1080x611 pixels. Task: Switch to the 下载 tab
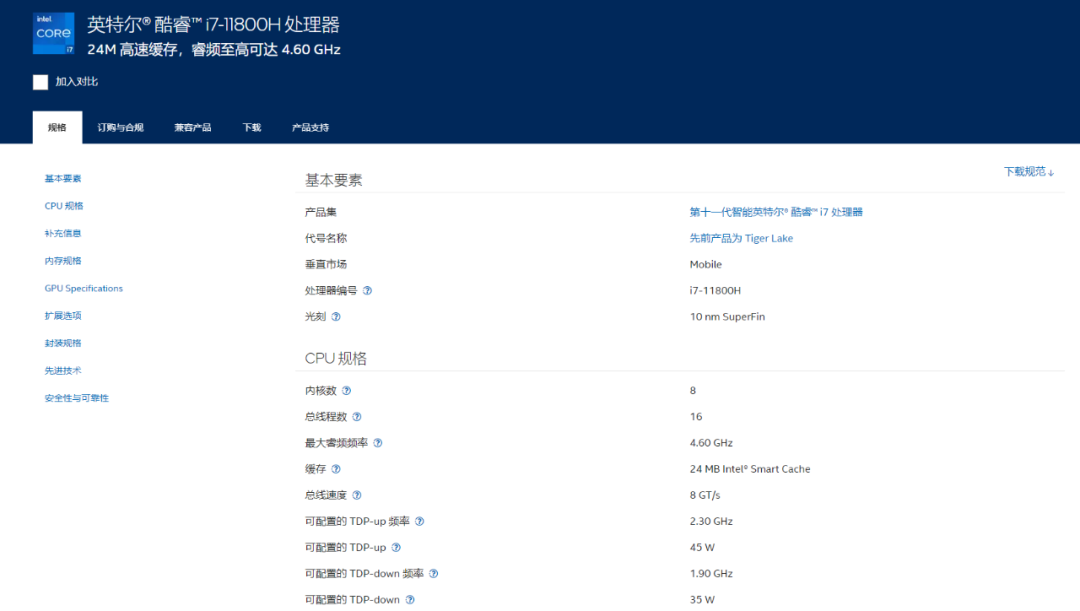(x=251, y=127)
